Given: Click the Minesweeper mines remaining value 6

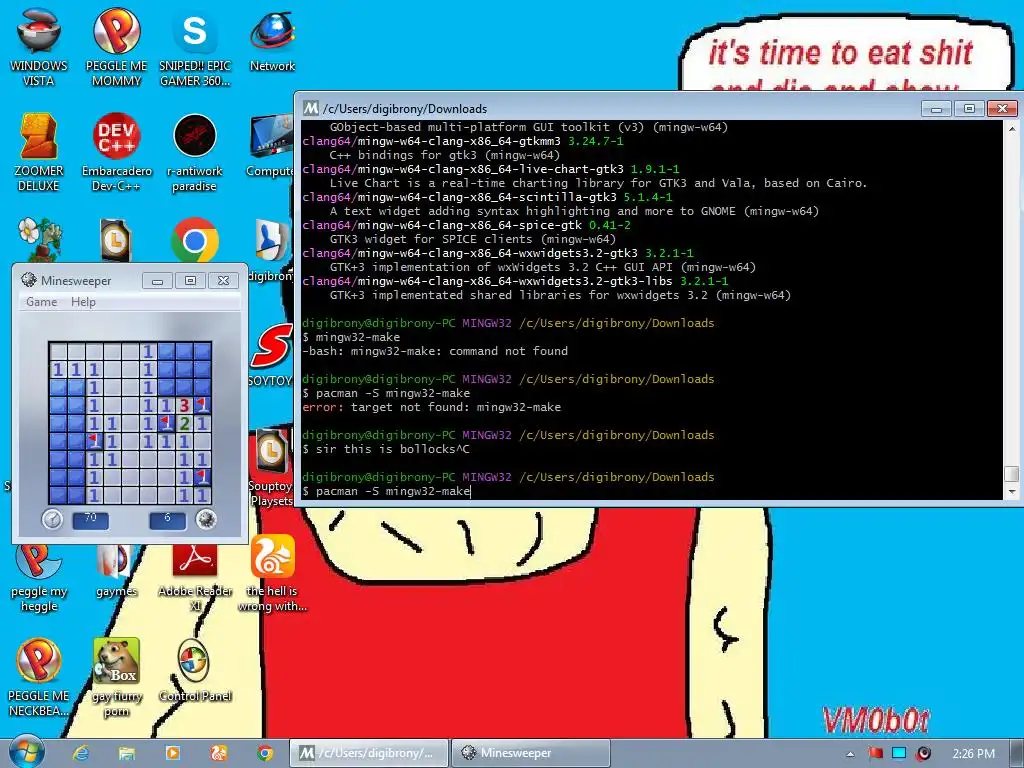Looking at the screenshot, I should pos(167,518).
